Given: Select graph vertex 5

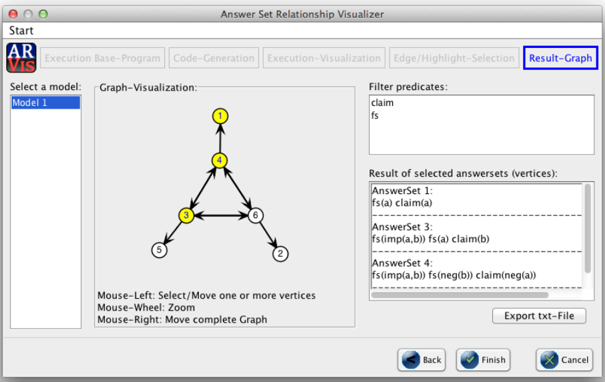Looking at the screenshot, I should (x=159, y=250).
